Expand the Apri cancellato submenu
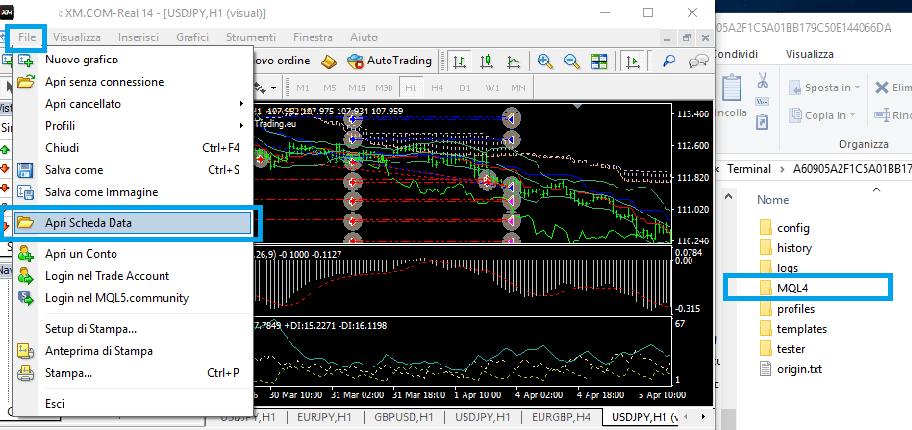 point(133,104)
